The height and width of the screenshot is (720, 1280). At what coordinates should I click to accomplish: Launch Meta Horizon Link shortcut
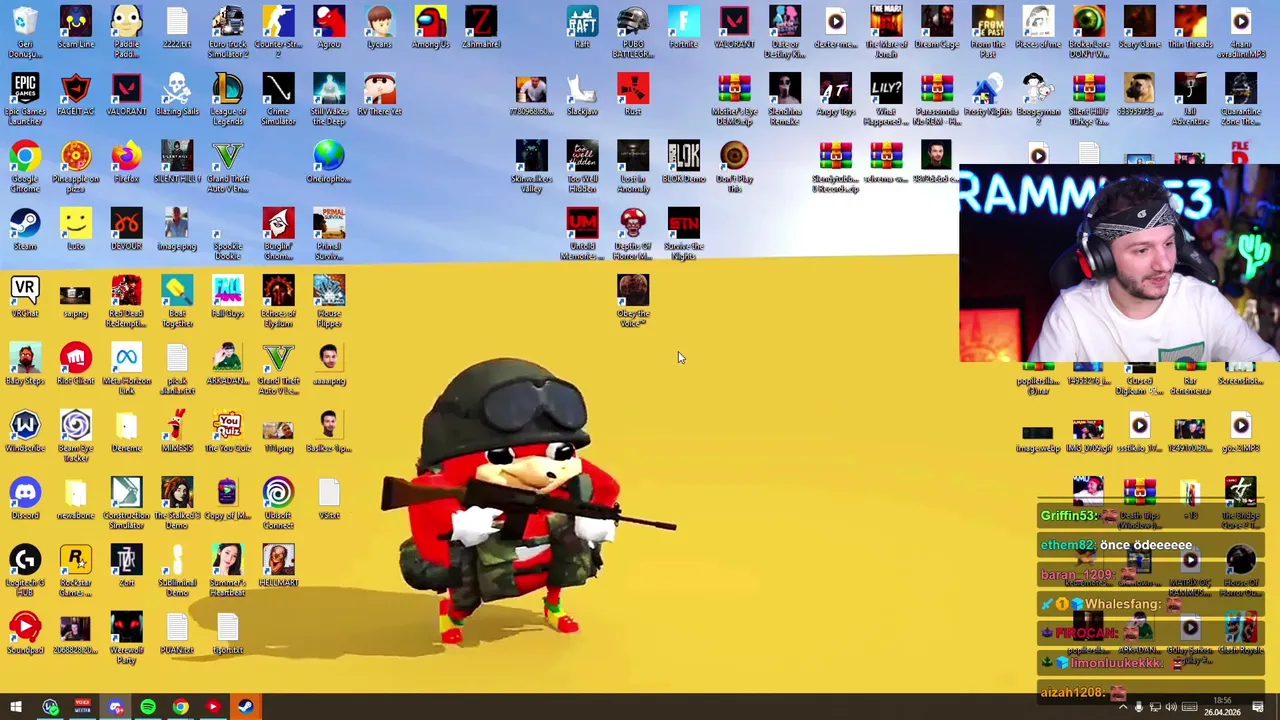[x=126, y=367]
